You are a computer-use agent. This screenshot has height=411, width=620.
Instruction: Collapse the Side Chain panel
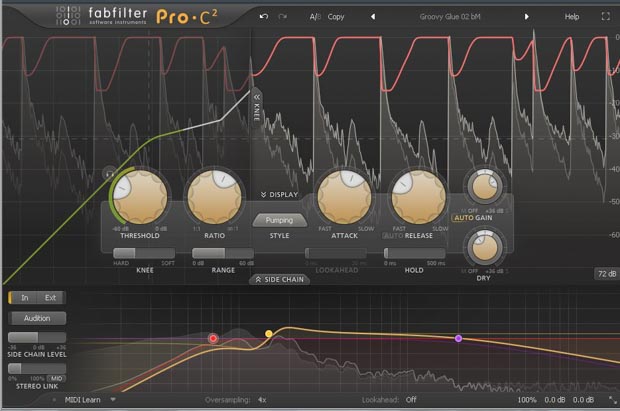[x=279, y=280]
